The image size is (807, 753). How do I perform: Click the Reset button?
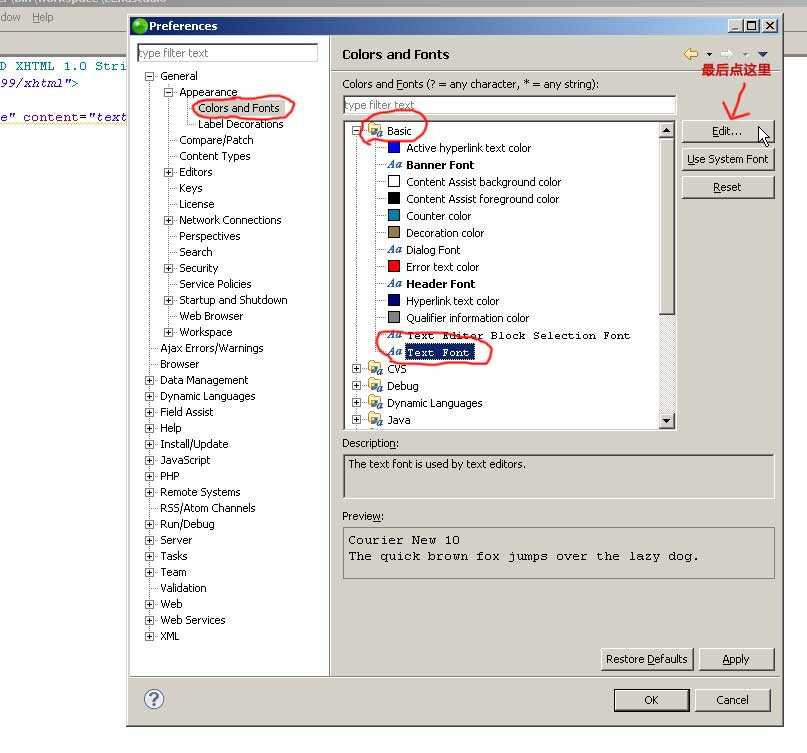[727, 187]
